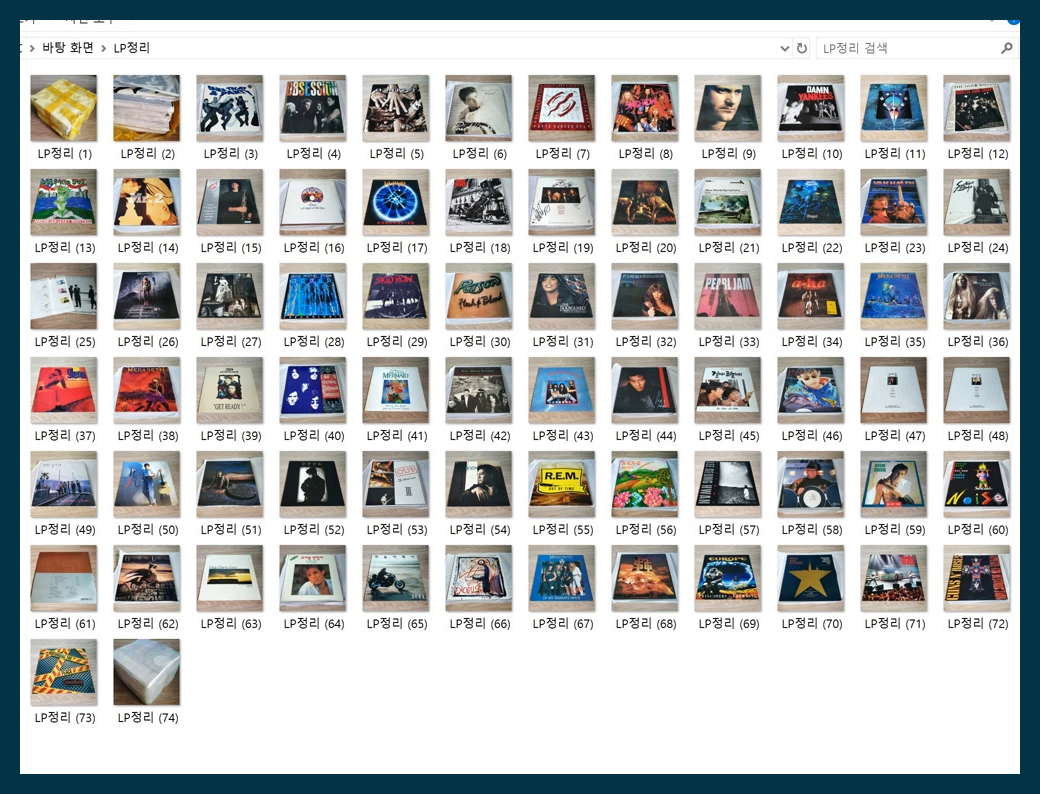
Task: Click the file name label LP정리 (58)
Action: 812,530
